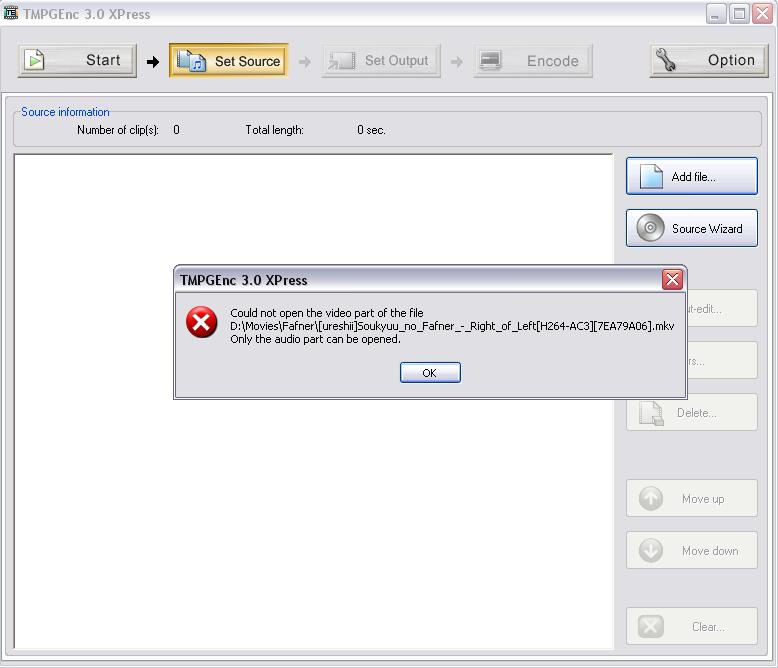The image size is (778, 668).
Task: Minimize the TMPGEnc main window
Action: click(x=715, y=14)
